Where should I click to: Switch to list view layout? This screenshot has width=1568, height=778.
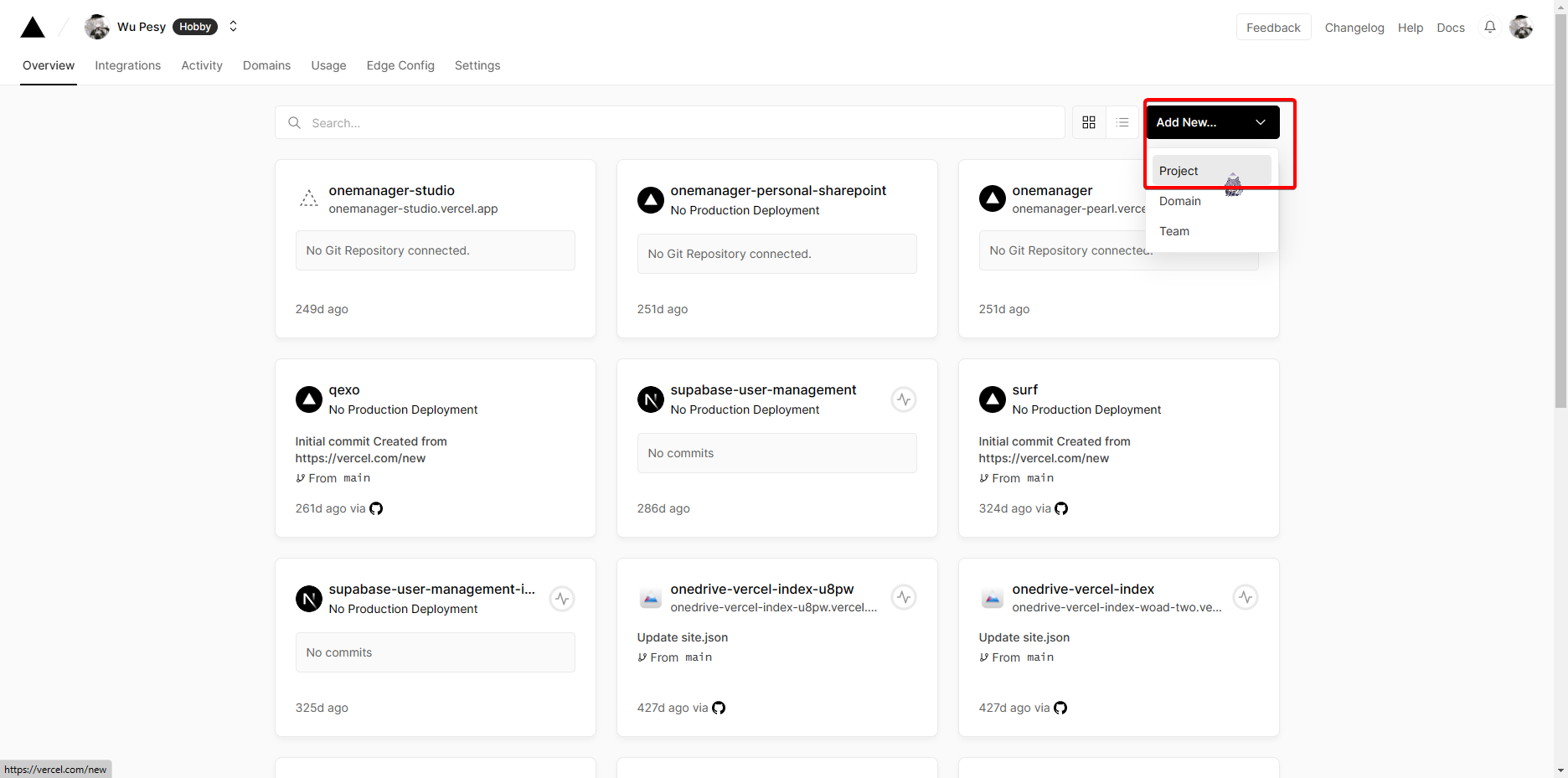1122,122
